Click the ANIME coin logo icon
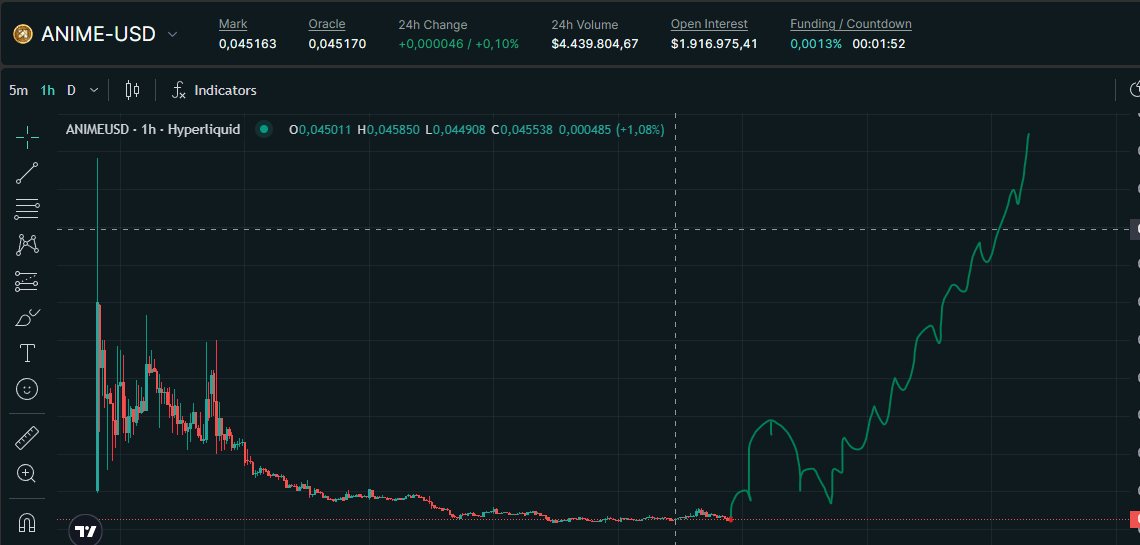The height and width of the screenshot is (545, 1140). [x=23, y=34]
